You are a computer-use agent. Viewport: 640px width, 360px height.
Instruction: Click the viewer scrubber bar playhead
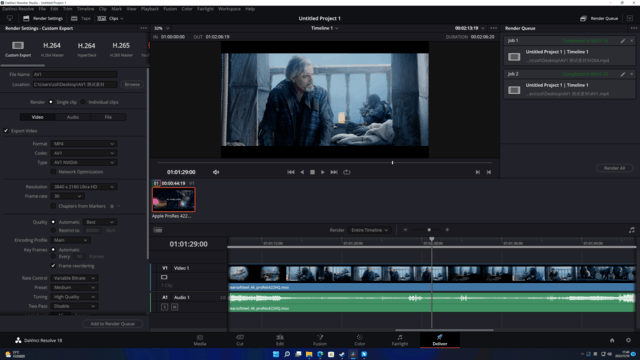click(x=392, y=162)
